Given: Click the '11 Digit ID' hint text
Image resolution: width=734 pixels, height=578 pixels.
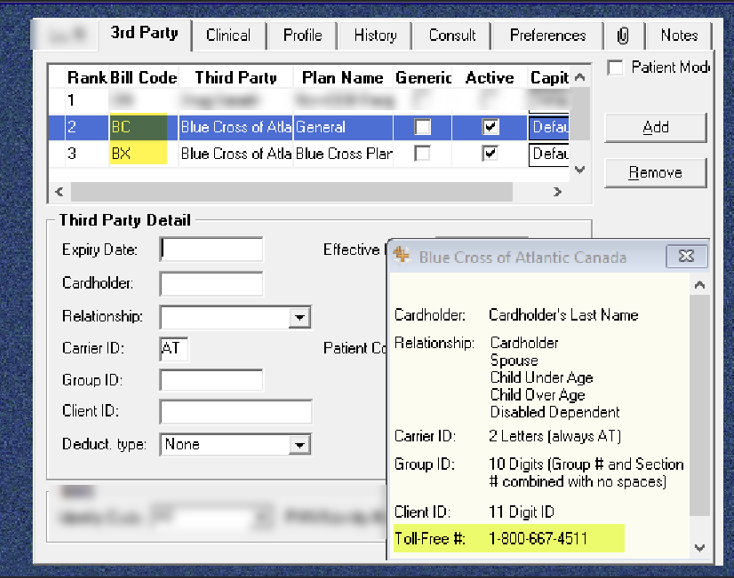Looking at the screenshot, I should (521, 512).
